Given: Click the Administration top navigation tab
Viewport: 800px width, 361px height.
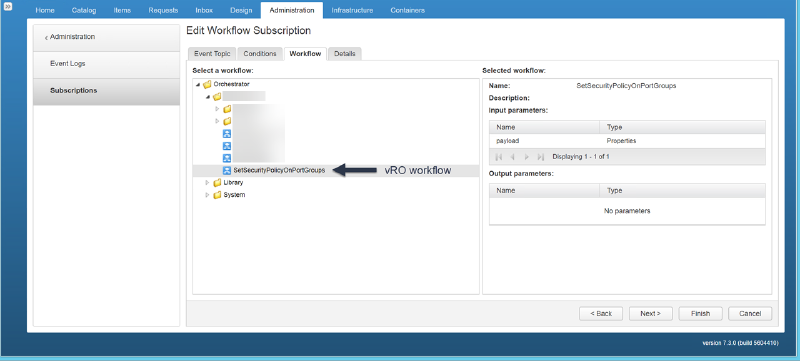Looking at the screenshot, I should point(291,10).
